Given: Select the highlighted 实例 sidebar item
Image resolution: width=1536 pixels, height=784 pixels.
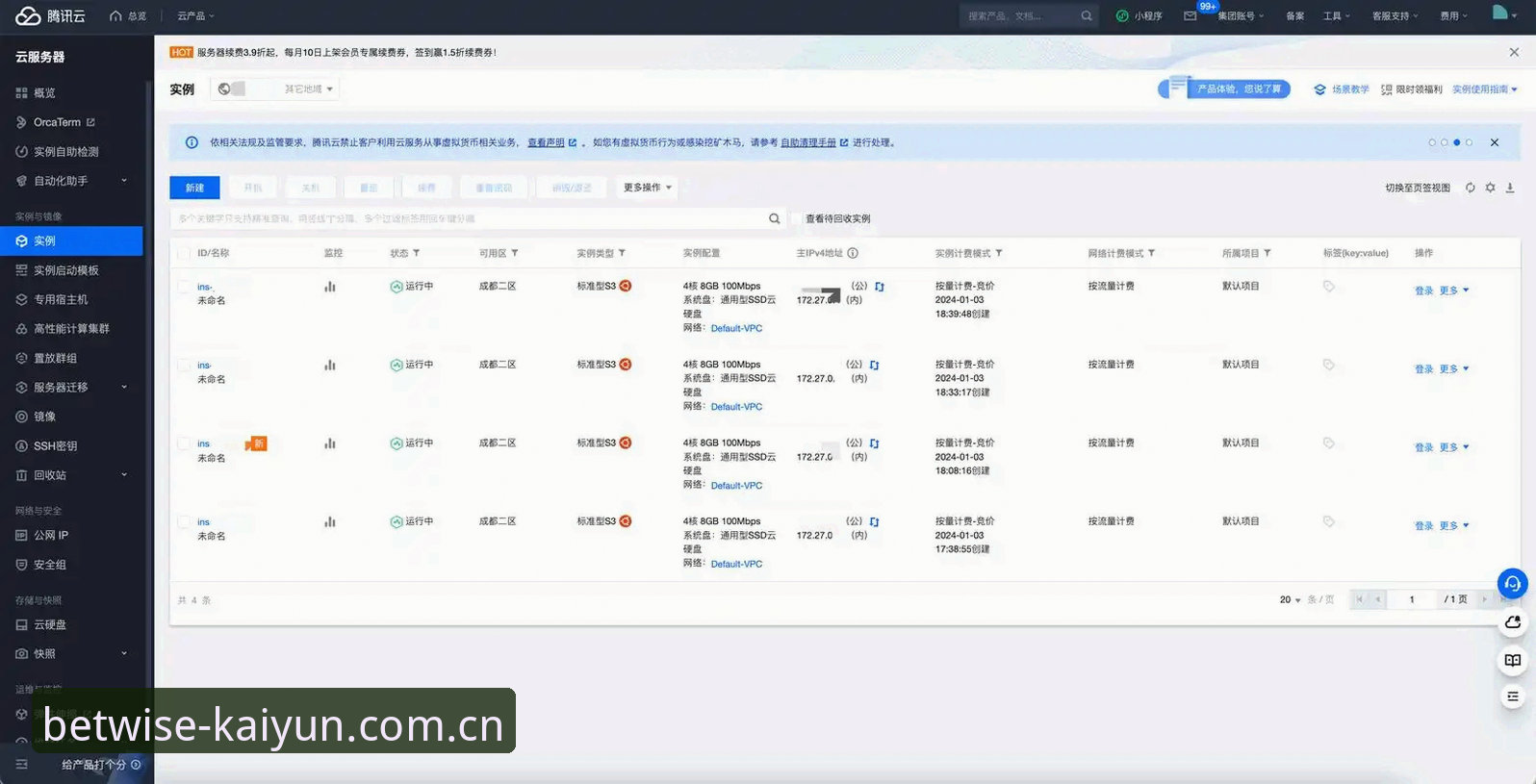Looking at the screenshot, I should click(71, 241).
